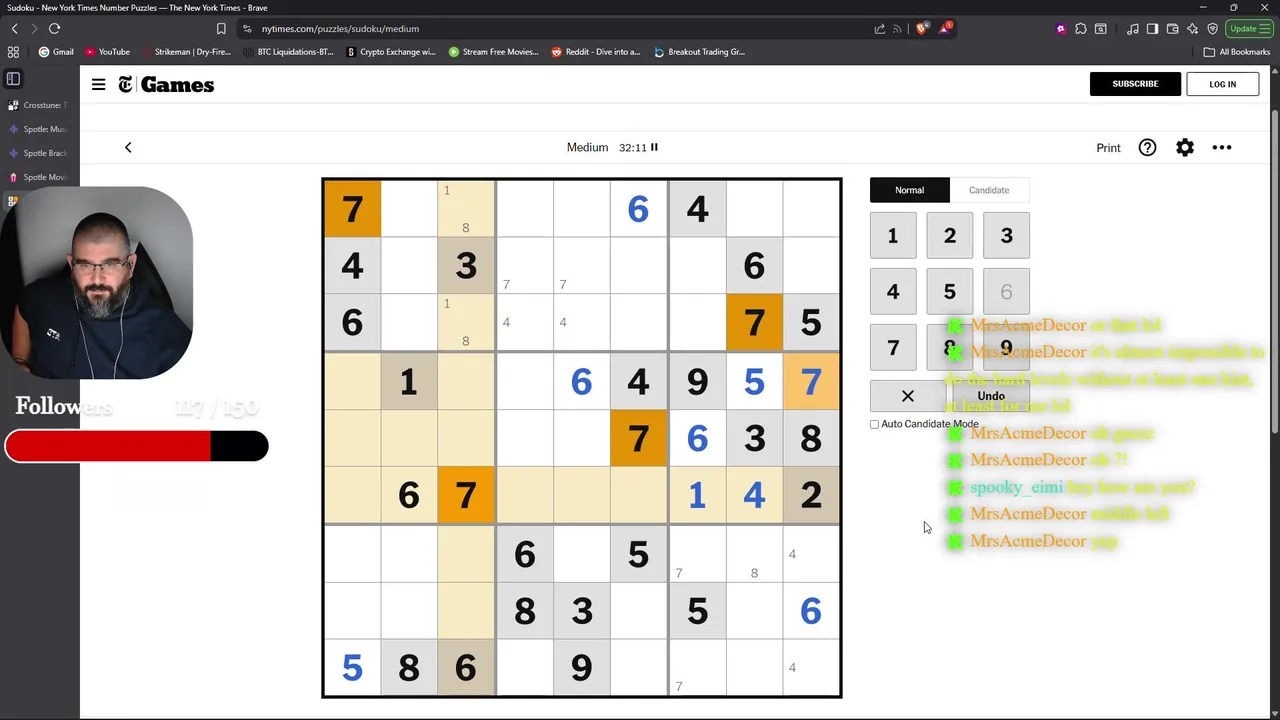Click the Undo button
This screenshot has height=720, width=1280.
pos(991,396)
